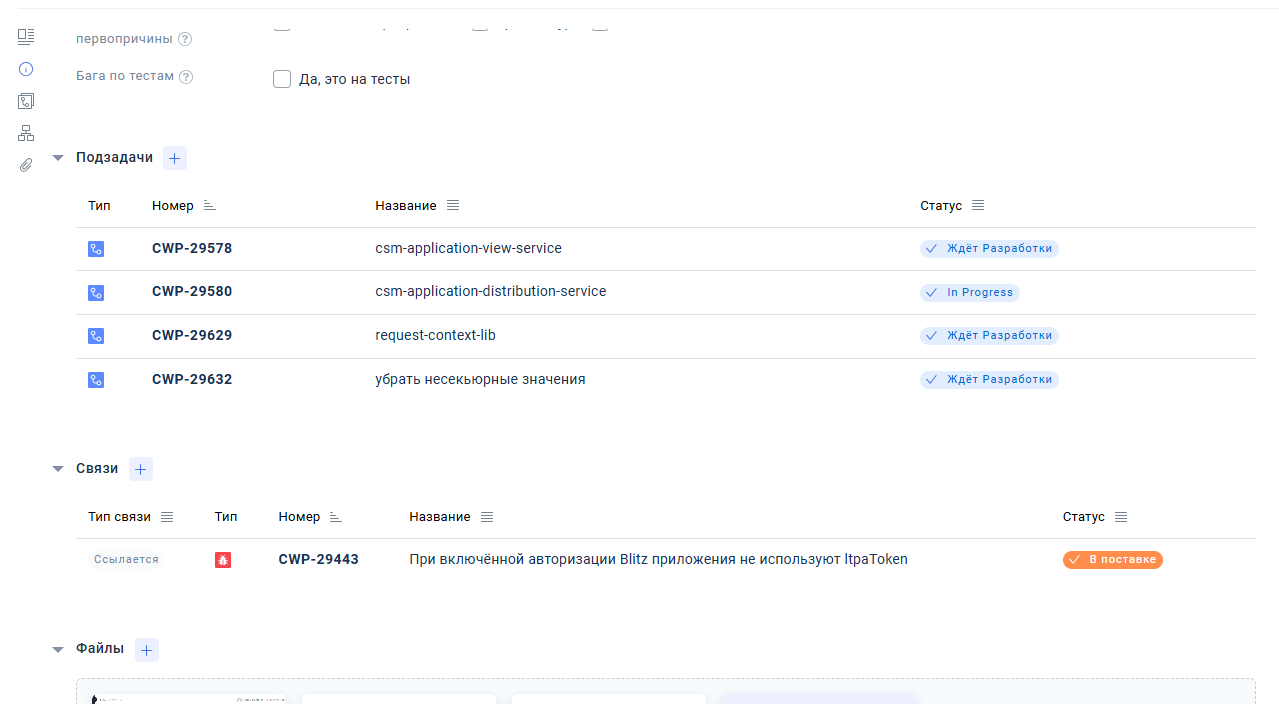Click subtask type icon for CWP-29580

[96, 293]
